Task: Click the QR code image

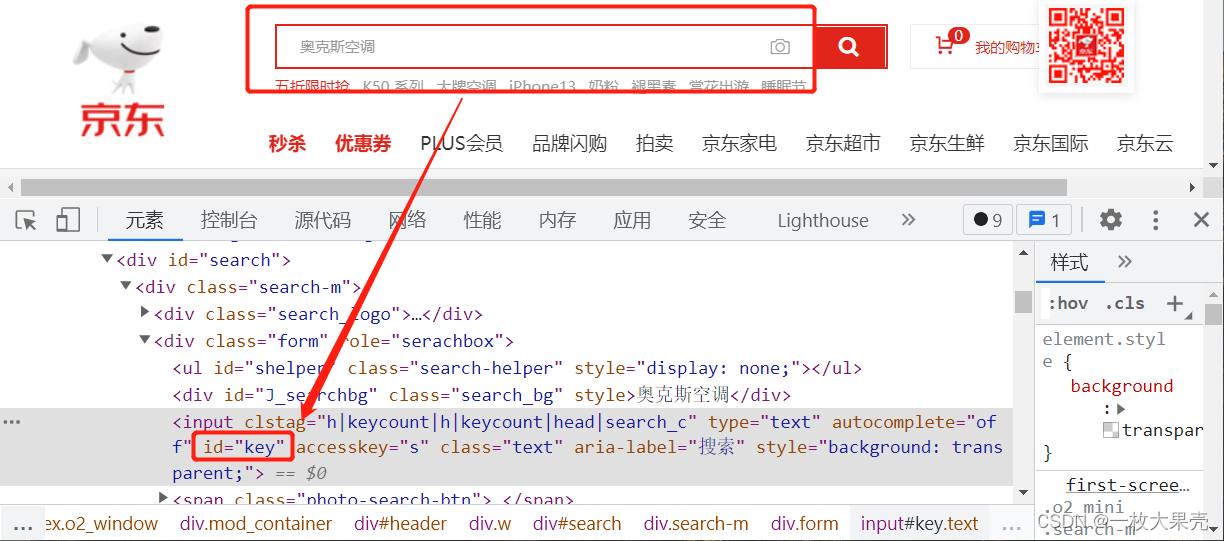Action: pyautogui.click(x=1086, y=46)
